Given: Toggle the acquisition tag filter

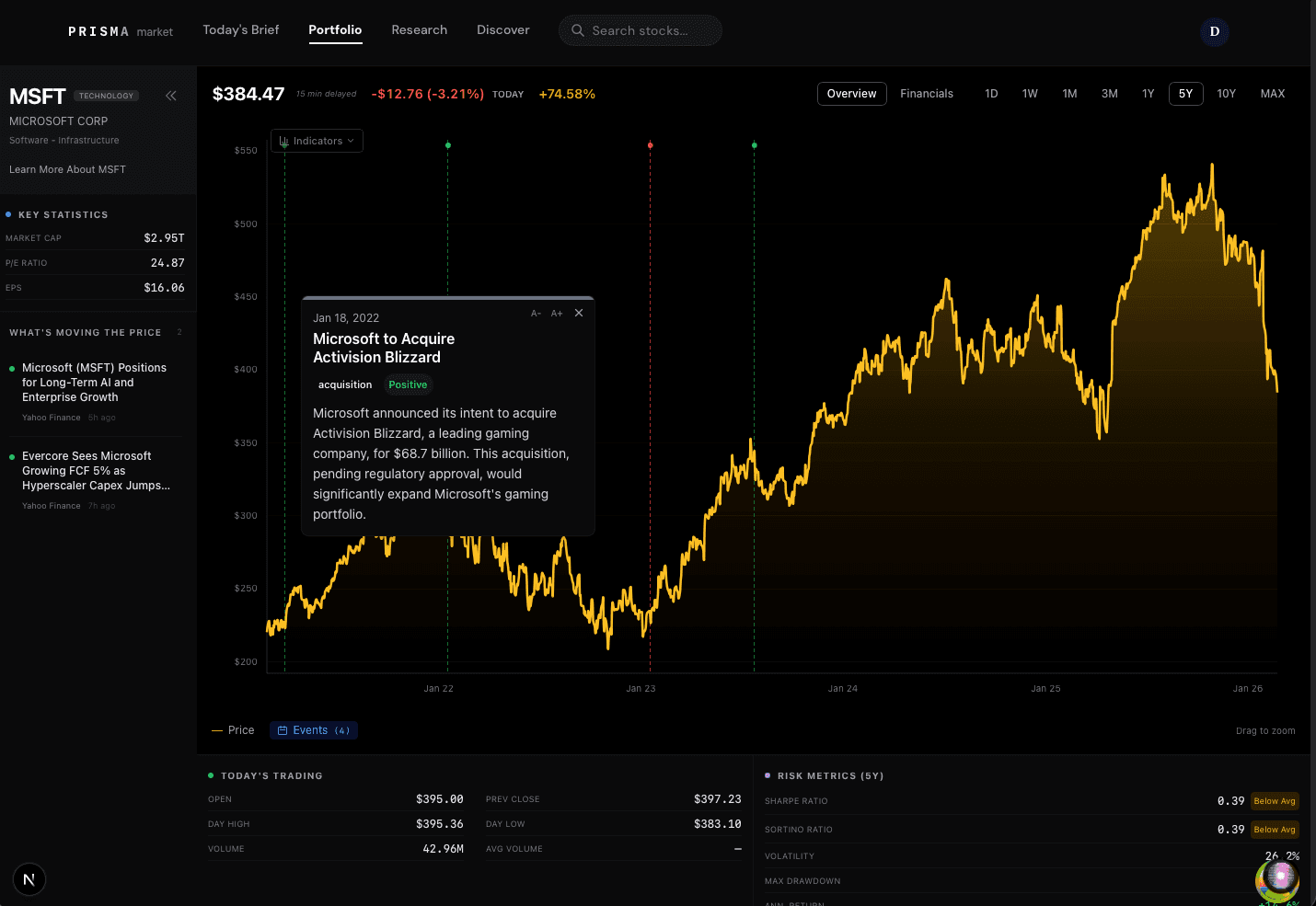Looking at the screenshot, I should 345,384.
